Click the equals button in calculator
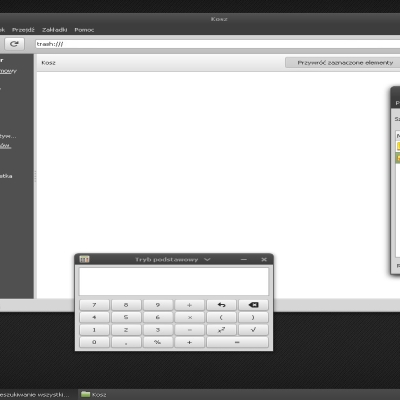The width and height of the screenshot is (400, 400). 237,342
